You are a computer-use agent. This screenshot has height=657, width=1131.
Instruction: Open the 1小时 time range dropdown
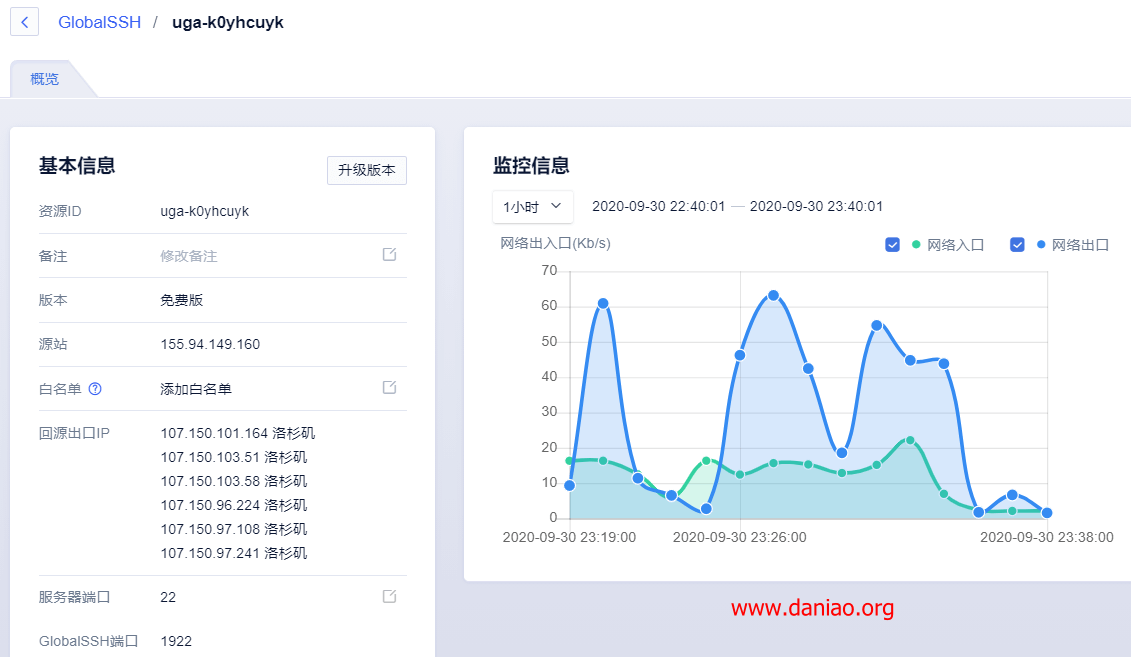(x=532, y=207)
